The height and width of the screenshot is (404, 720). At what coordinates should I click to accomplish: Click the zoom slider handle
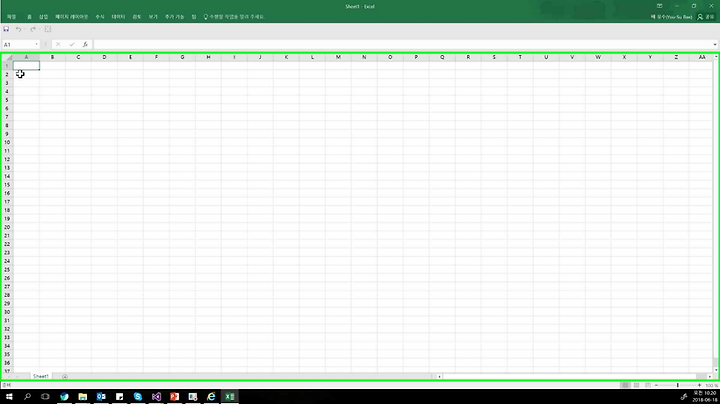pos(677,385)
